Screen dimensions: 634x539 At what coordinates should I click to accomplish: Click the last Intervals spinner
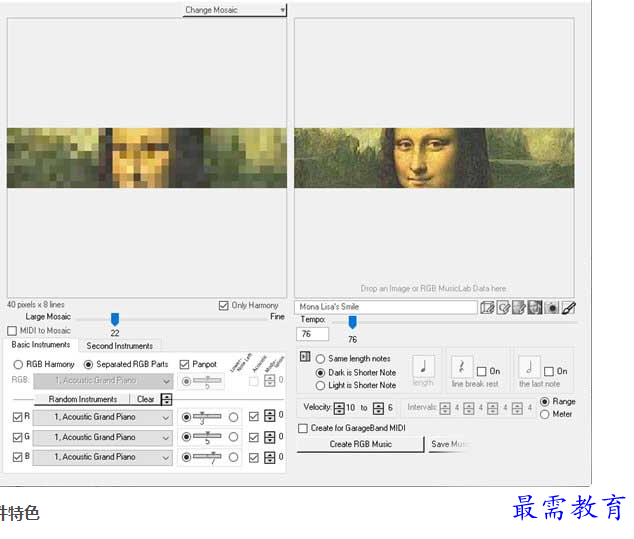click(517, 408)
